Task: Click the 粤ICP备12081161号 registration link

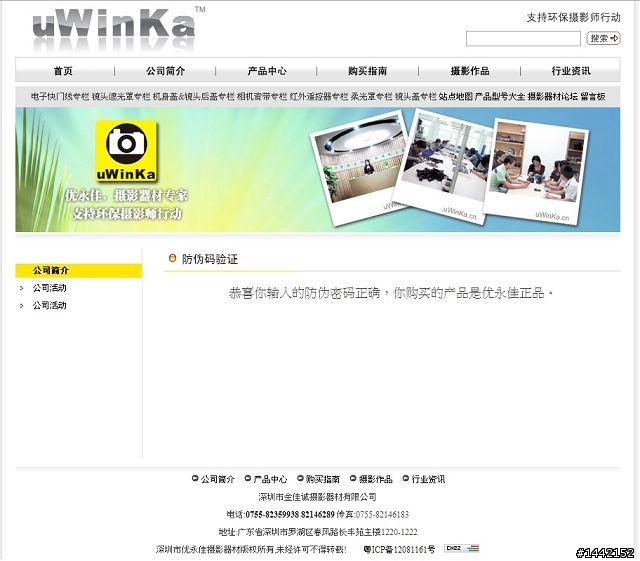Action: tap(399, 549)
